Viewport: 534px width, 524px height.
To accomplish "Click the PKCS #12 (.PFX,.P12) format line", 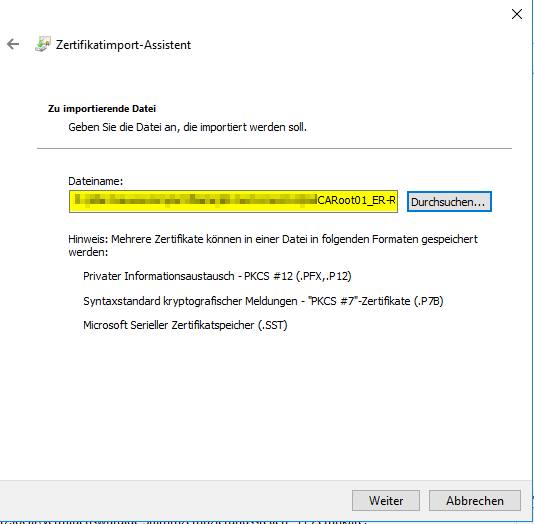I will 217,276.
